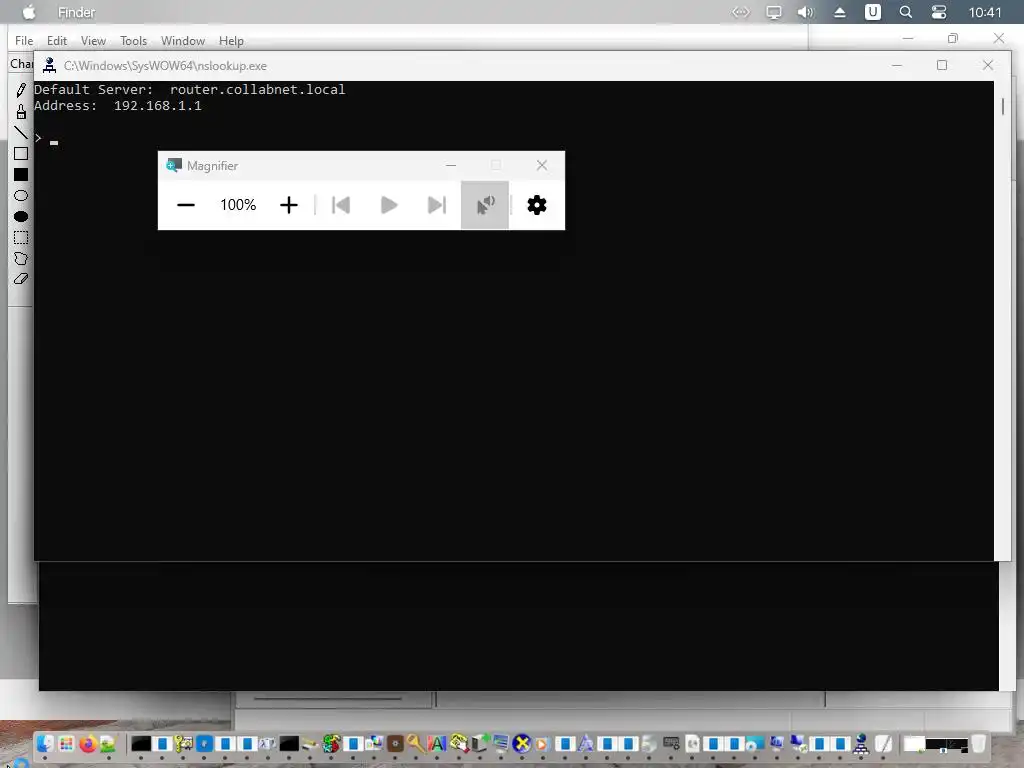Click the nslookup console scrollbar thumb
This screenshot has height=768, width=1024.
(1002, 106)
